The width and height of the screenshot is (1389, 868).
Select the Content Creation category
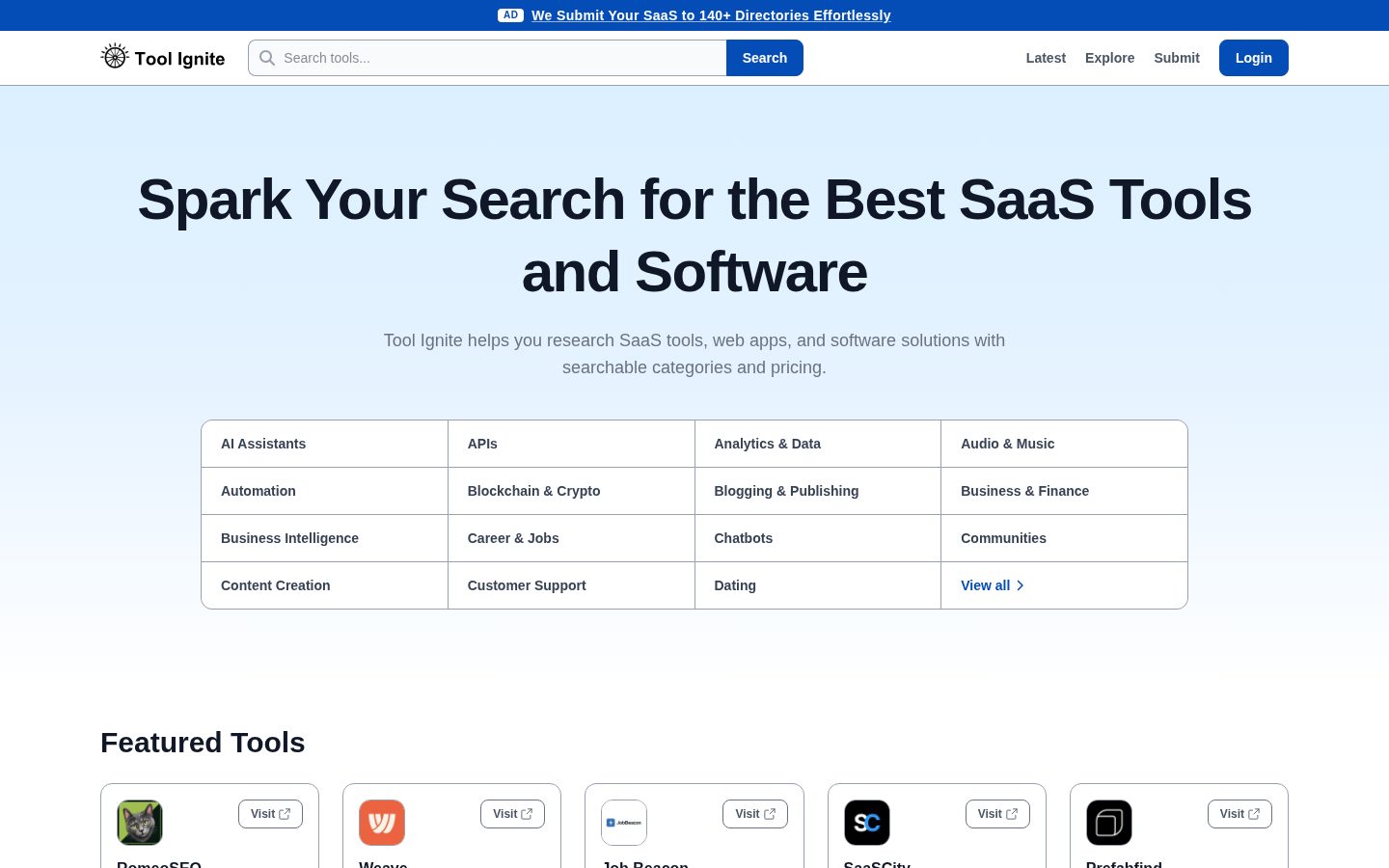[x=324, y=585]
